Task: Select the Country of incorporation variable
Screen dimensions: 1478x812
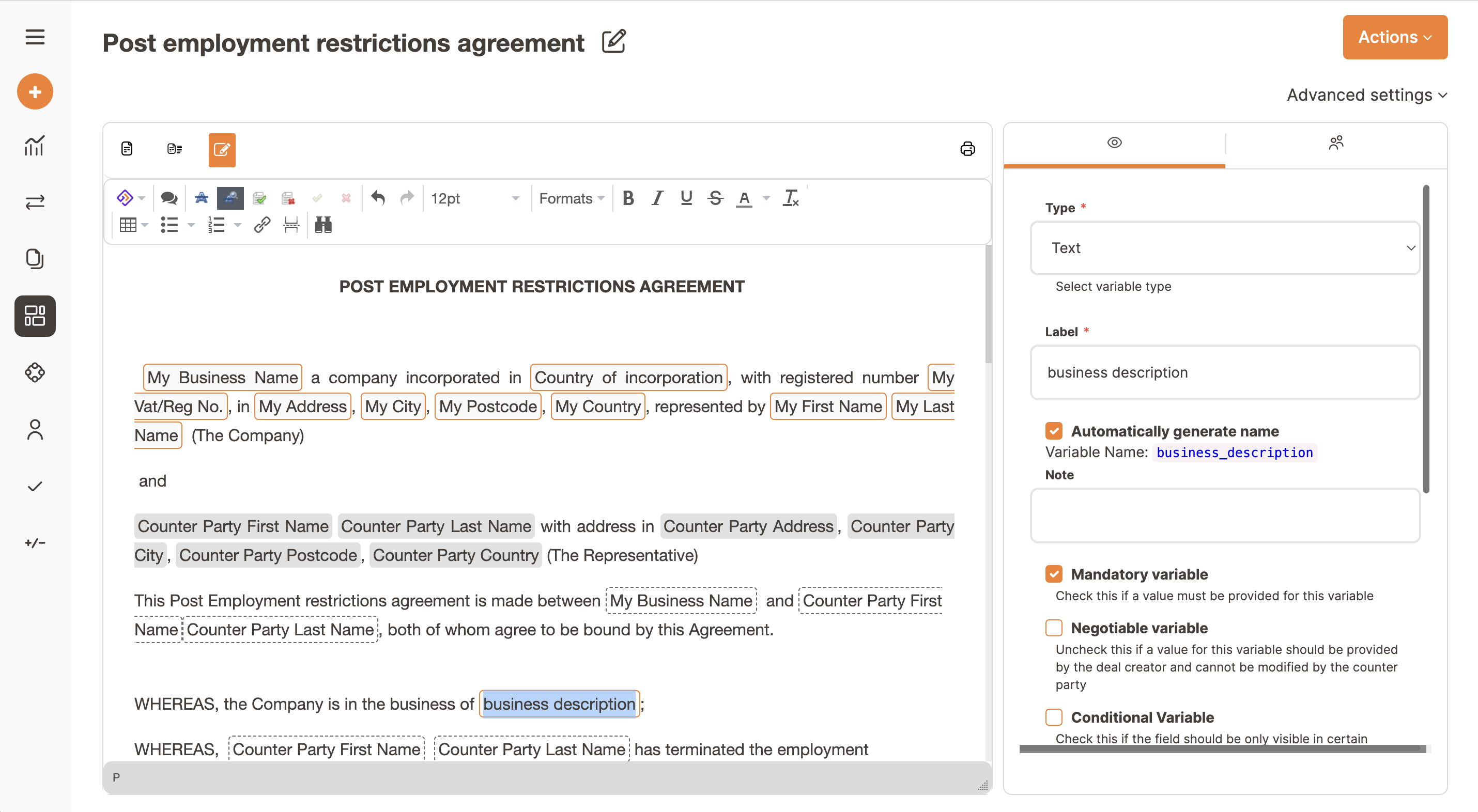Action: point(628,377)
